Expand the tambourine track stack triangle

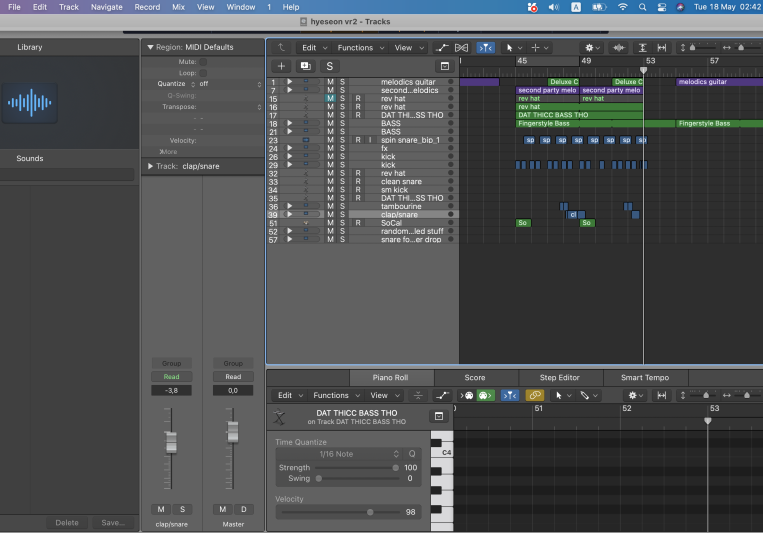[289, 206]
